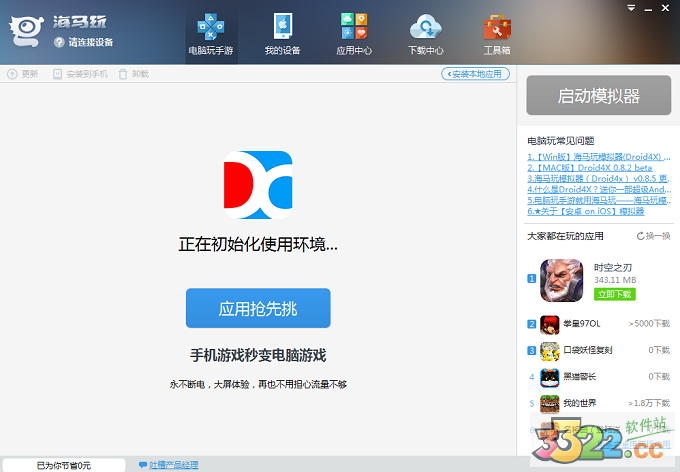Close the 海马玩 window

[x=665, y=8]
